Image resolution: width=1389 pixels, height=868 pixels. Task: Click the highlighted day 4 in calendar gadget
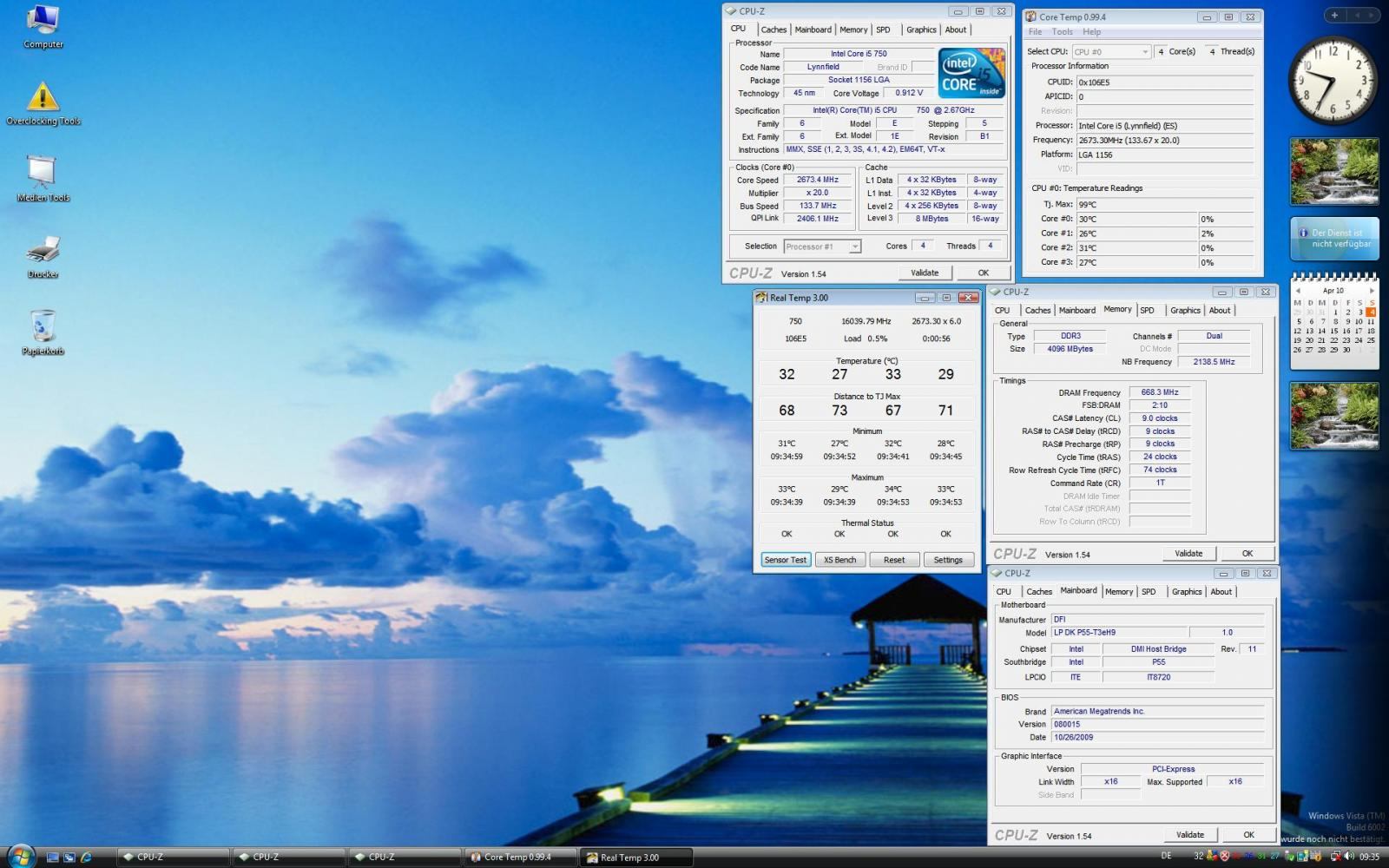[1371, 312]
